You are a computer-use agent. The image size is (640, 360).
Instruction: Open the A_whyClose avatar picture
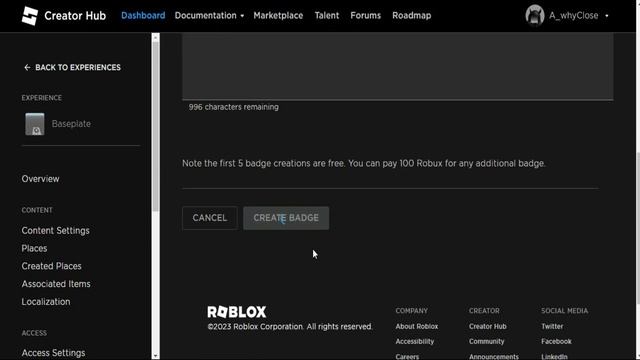coord(535,16)
